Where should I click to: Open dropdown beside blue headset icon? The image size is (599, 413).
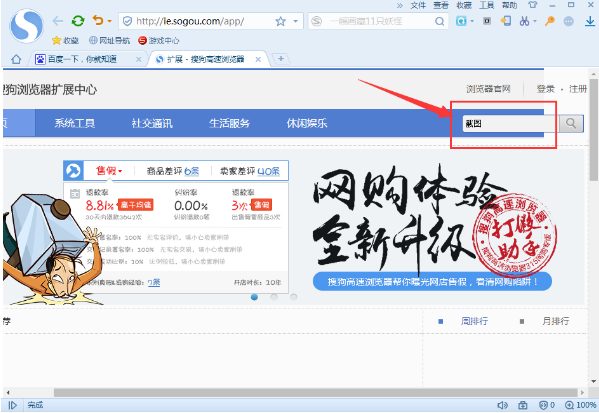pyautogui.click(x=472, y=21)
